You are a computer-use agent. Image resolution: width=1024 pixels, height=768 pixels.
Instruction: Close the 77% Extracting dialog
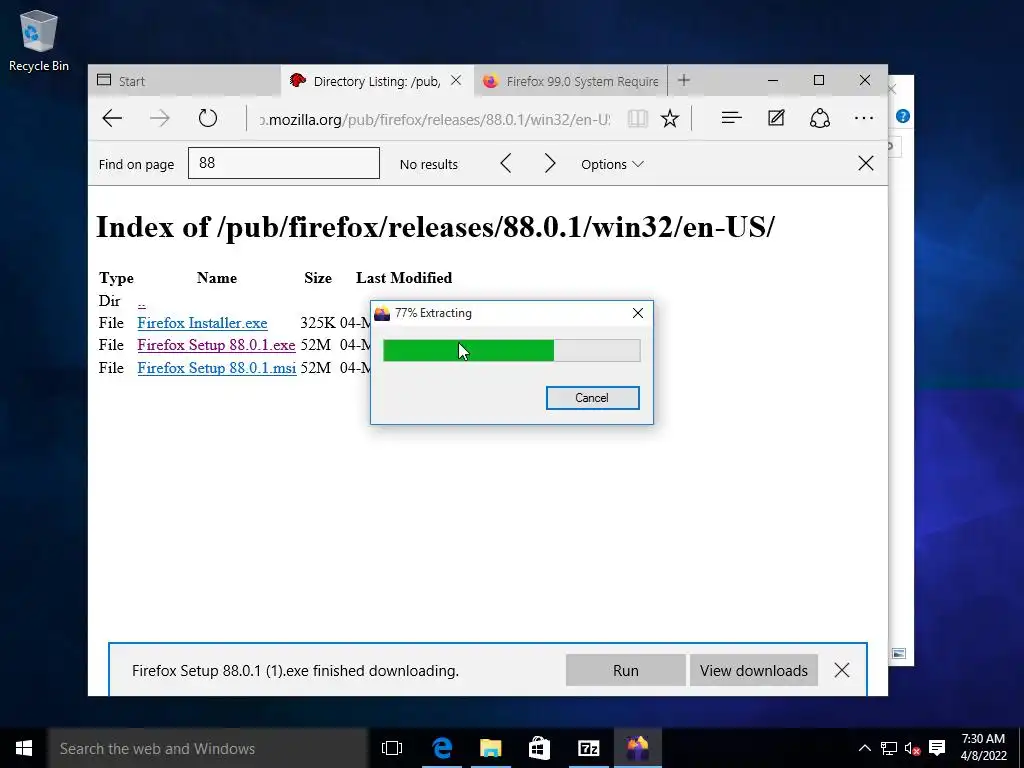(638, 313)
